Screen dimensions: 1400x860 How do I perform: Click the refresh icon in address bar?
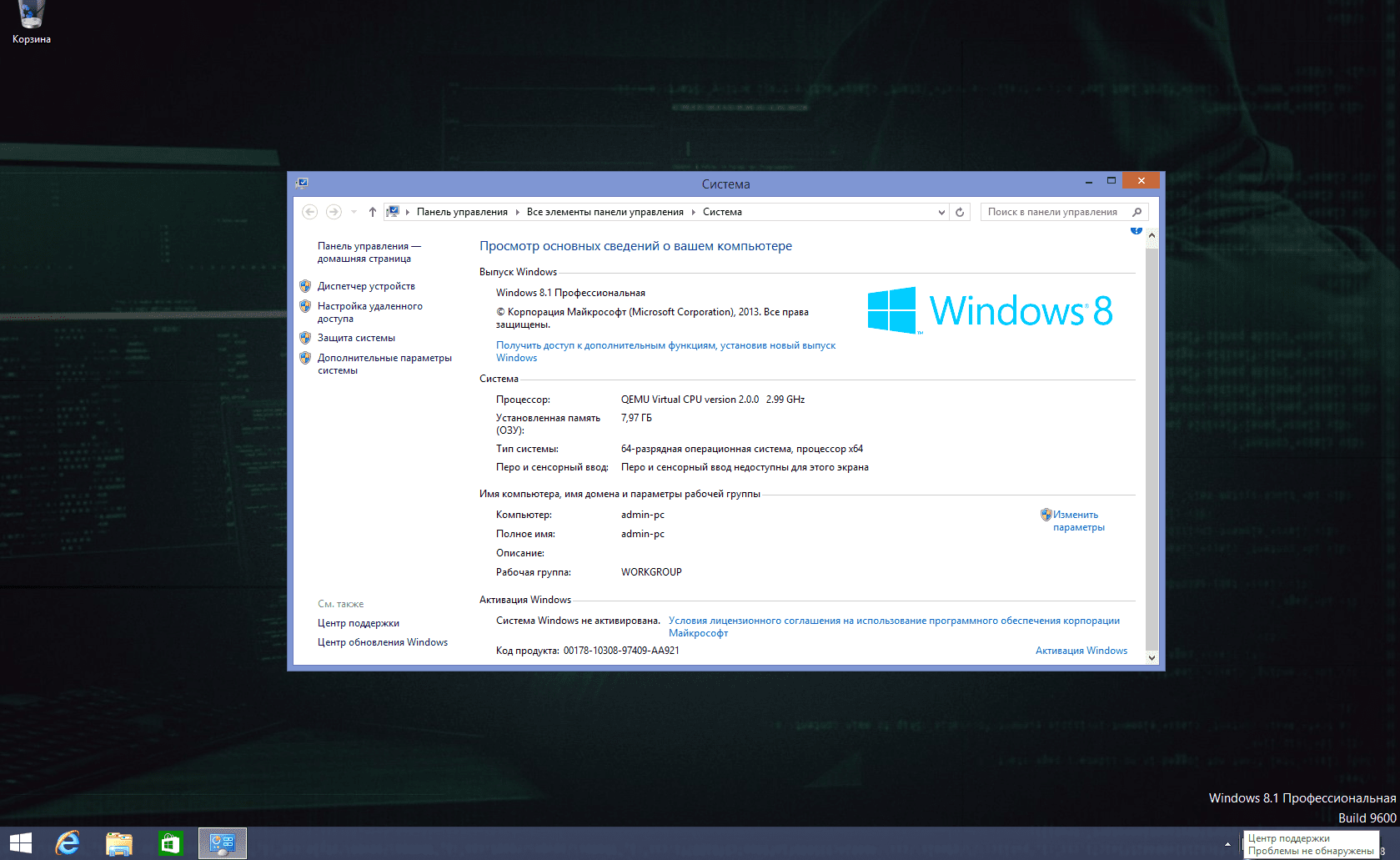[x=960, y=212]
